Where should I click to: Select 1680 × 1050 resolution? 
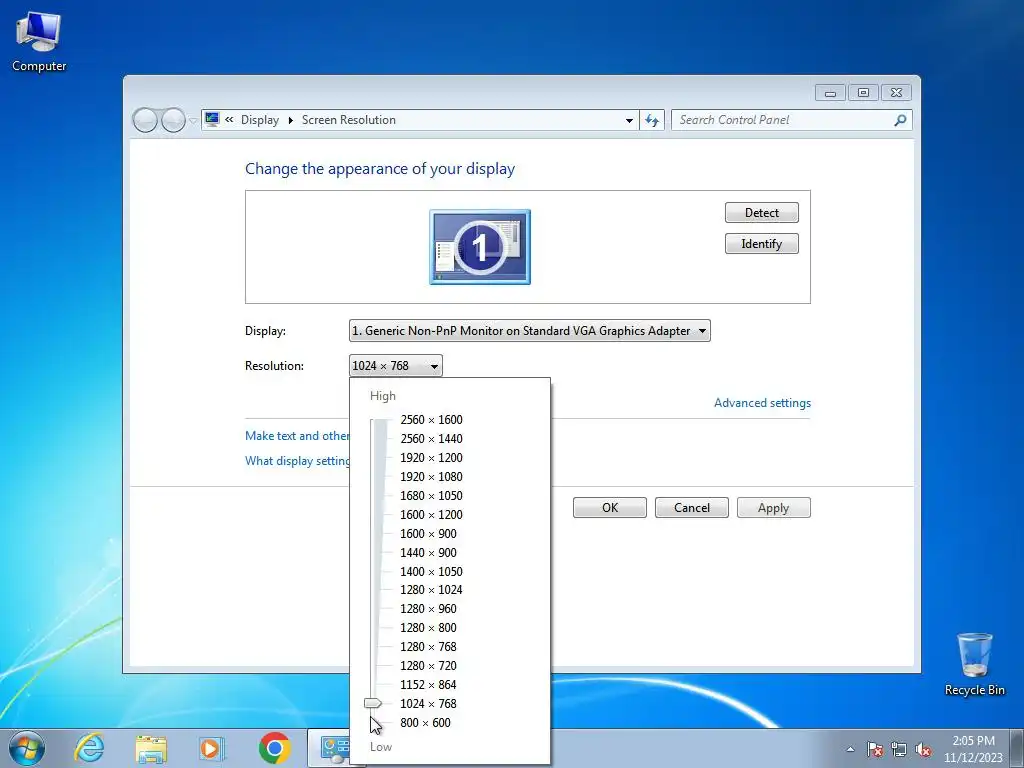click(431, 495)
